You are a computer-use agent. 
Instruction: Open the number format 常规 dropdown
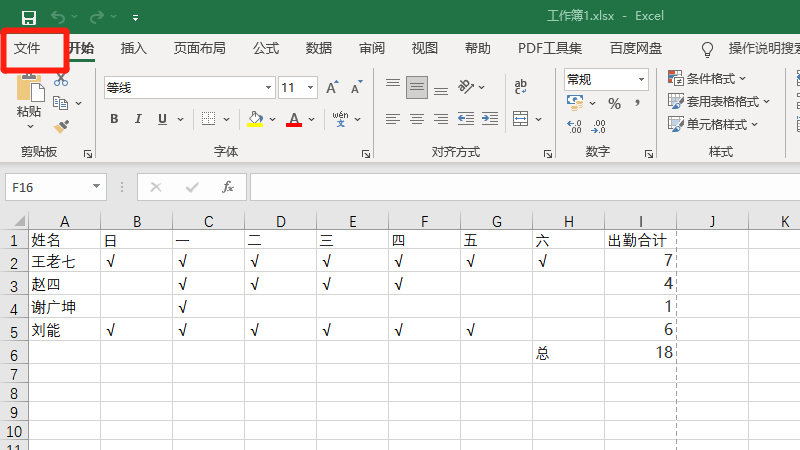tap(641, 80)
